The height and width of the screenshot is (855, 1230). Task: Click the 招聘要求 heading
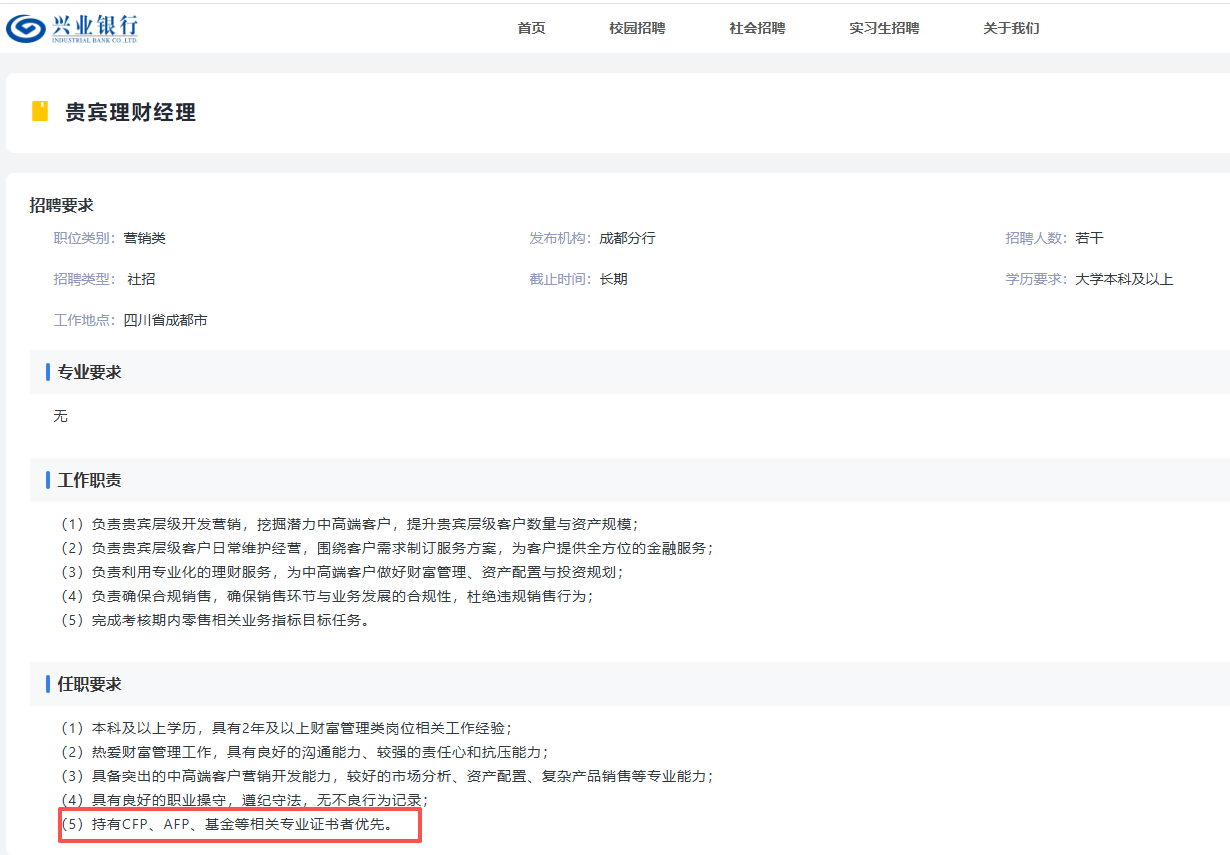[x=61, y=205]
